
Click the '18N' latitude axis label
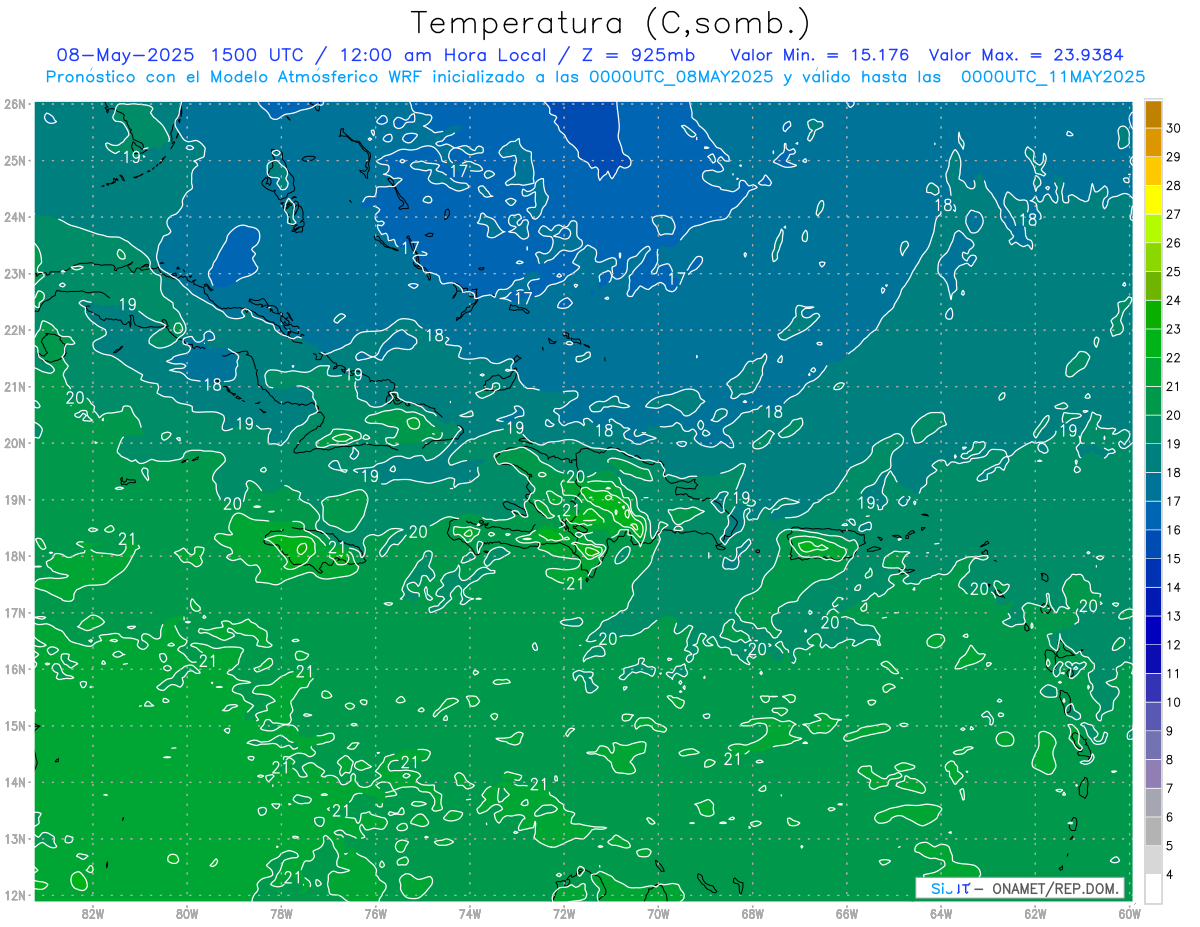click(x=15, y=556)
